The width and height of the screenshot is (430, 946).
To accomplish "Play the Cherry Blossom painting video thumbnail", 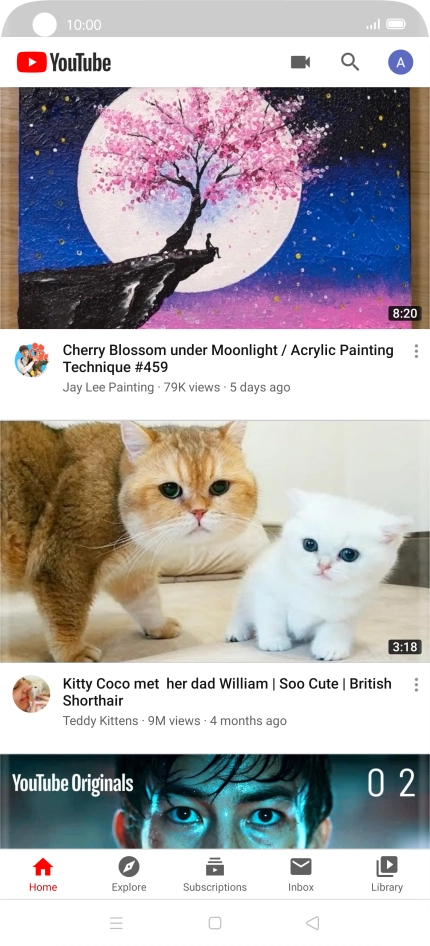I will coord(215,208).
